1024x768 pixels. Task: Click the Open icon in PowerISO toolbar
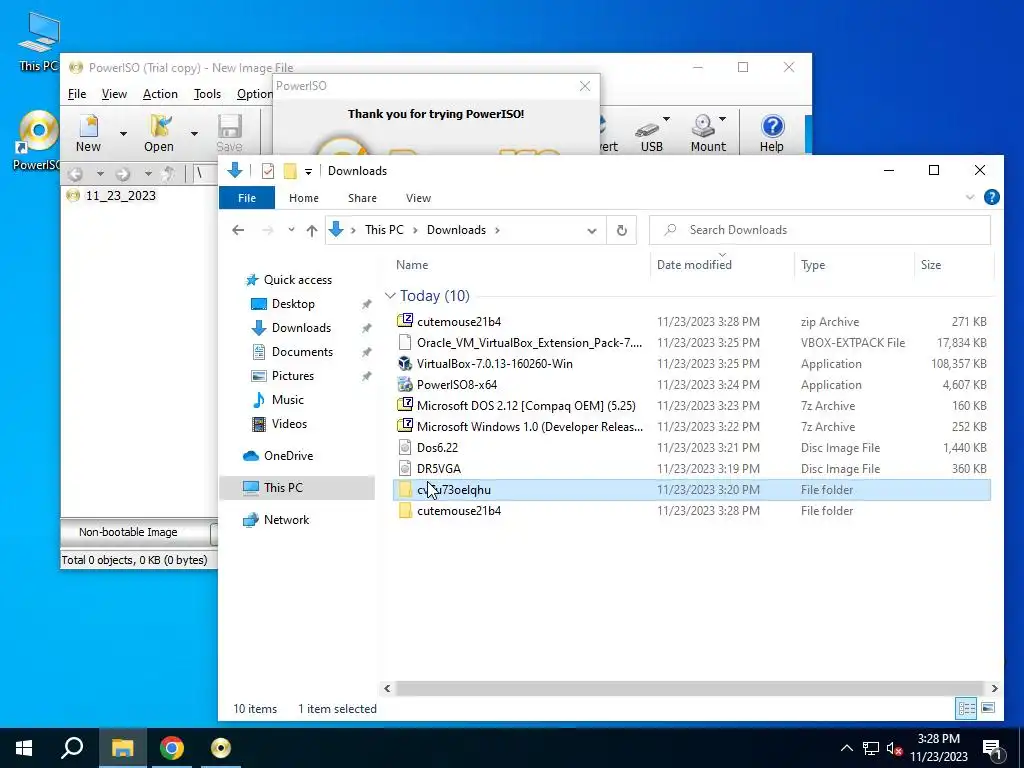coord(159,133)
